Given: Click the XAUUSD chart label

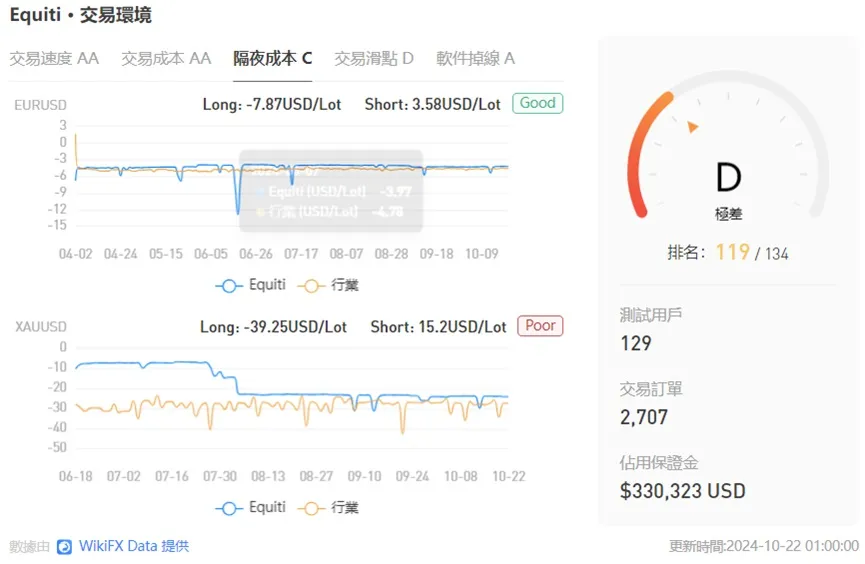Looking at the screenshot, I should (41, 327).
